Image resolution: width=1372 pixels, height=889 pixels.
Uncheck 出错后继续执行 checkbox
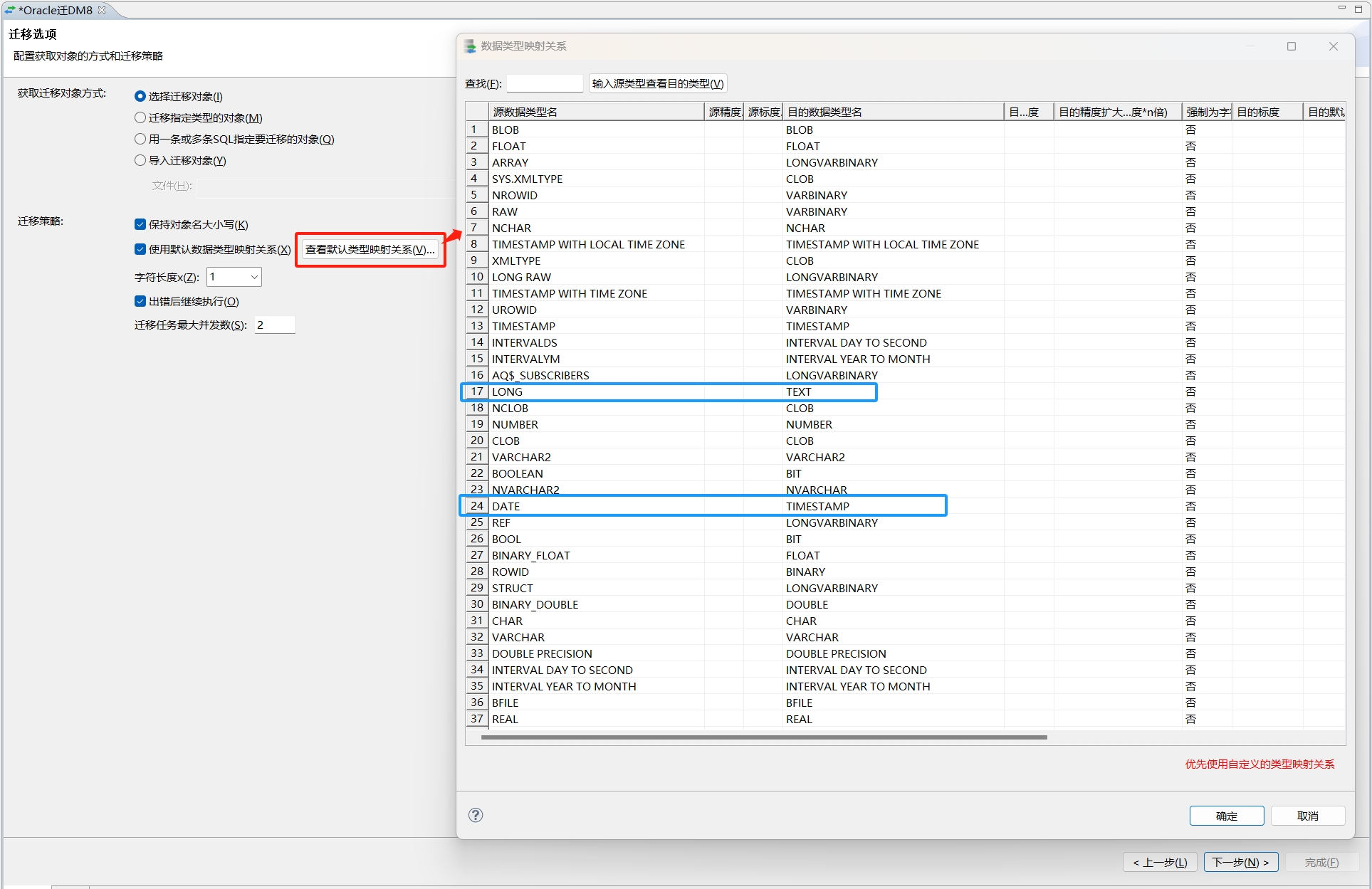(140, 301)
